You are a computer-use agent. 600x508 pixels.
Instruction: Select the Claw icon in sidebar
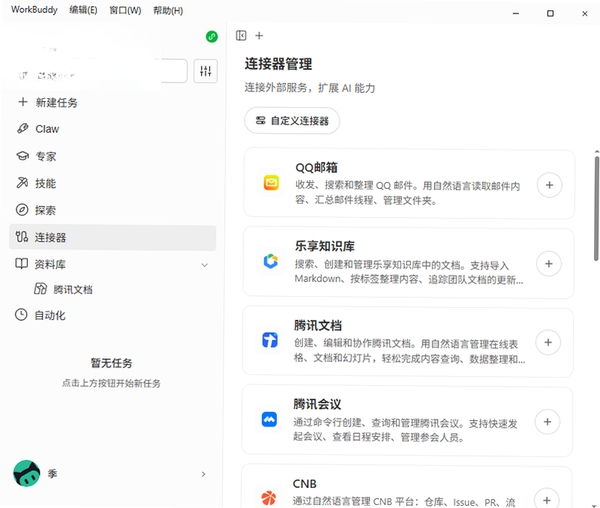point(23,129)
